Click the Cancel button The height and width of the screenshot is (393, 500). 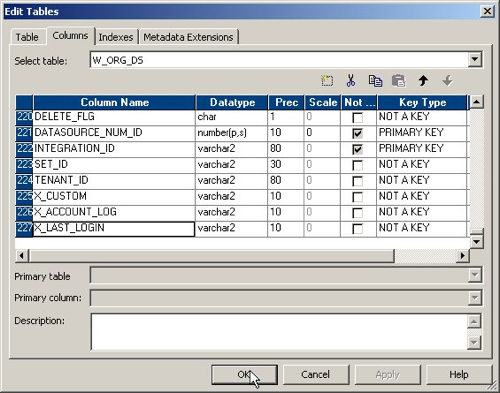(x=315, y=375)
